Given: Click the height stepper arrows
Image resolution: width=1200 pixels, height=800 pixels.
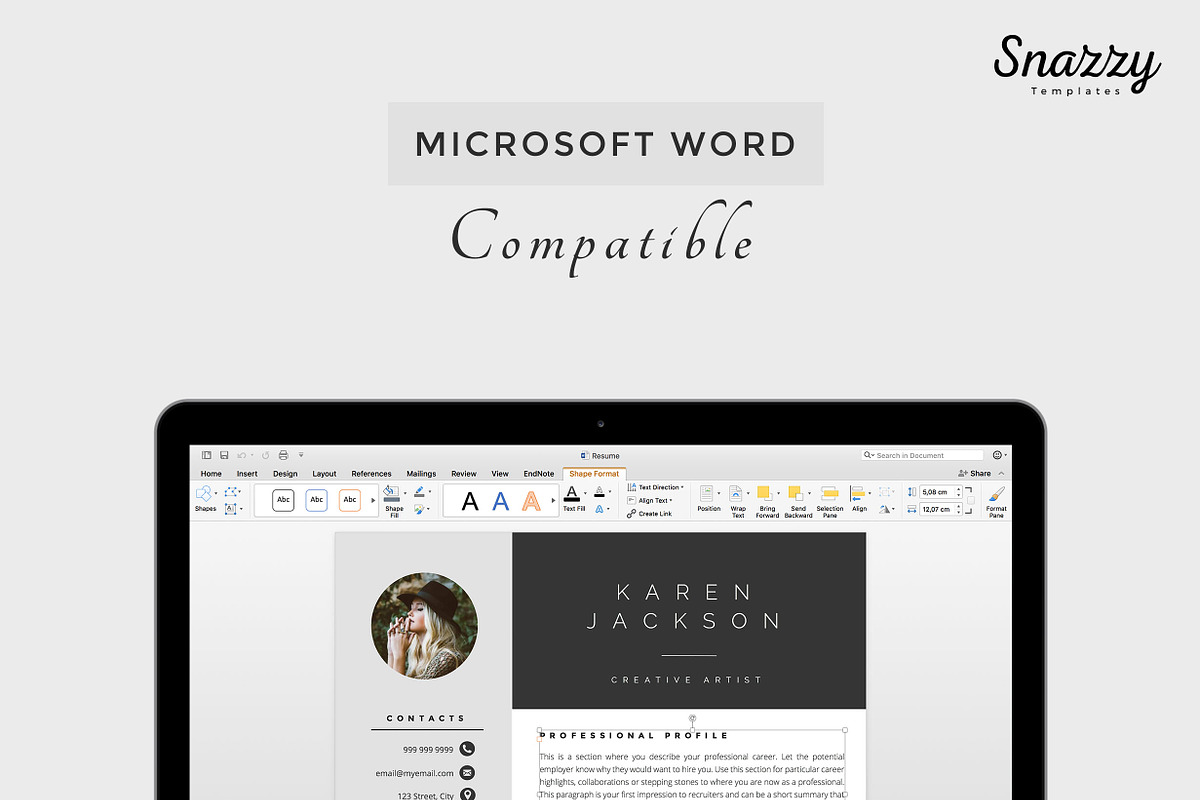Looking at the screenshot, I should 959,492.
